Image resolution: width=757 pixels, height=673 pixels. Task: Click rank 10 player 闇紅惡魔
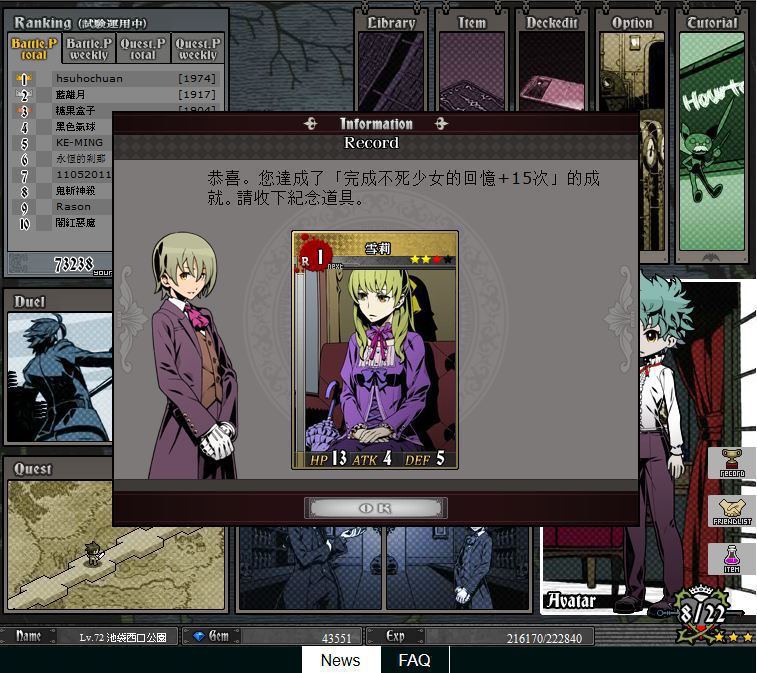[75, 223]
